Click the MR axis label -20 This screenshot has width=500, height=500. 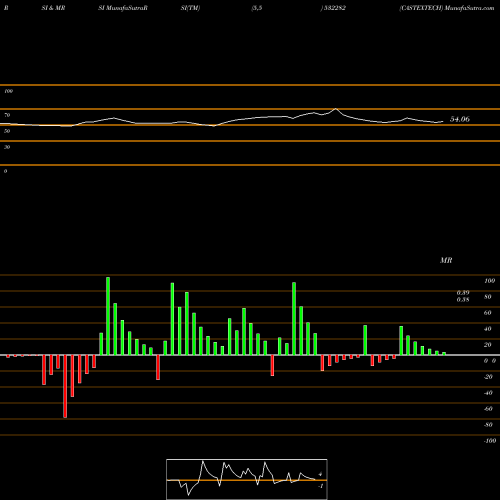pos(488,377)
